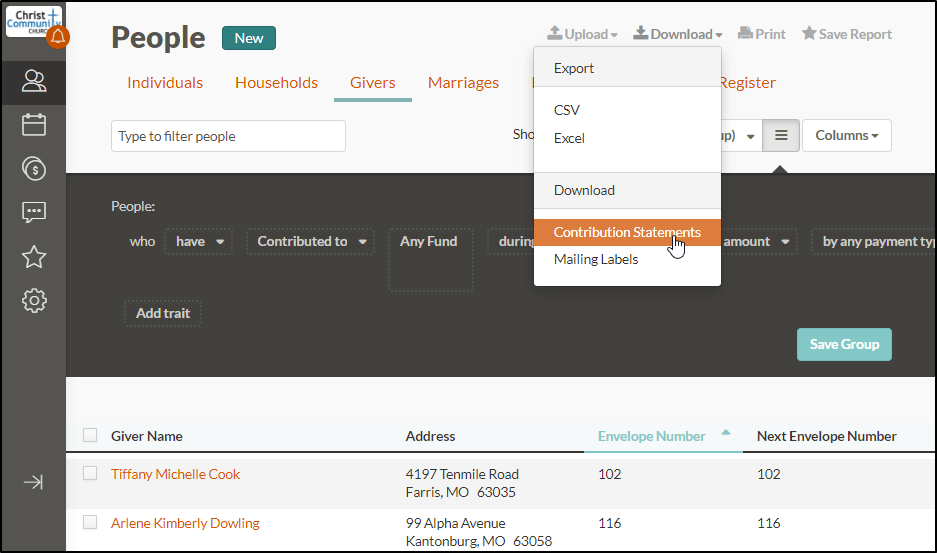Open the Communications chat bubble icon
This screenshot has height=553, width=937.
33,212
